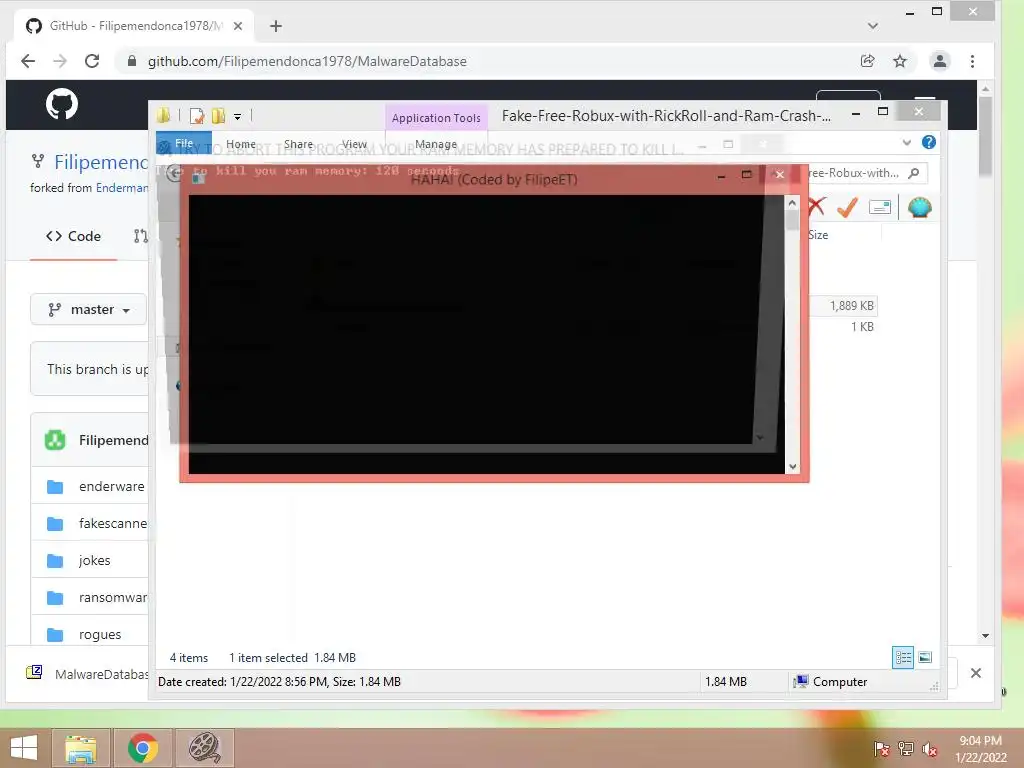Click the orange checkmark icon in Explorer
The image size is (1024, 768).
click(847, 207)
